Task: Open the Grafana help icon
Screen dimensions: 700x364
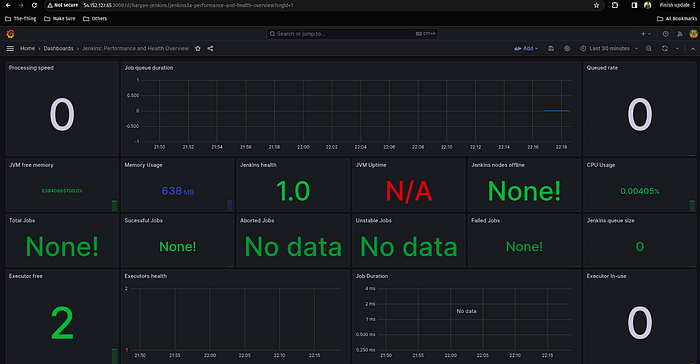Action: [x=666, y=33]
